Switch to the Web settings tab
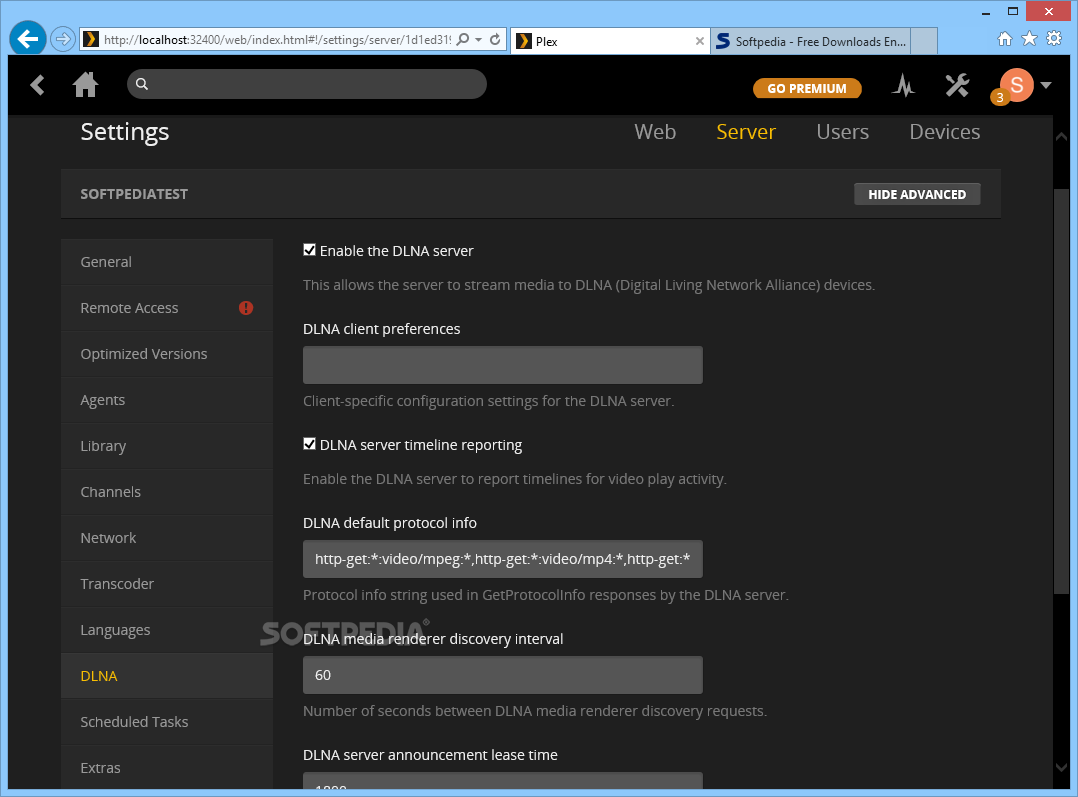The width and height of the screenshot is (1078, 797). pos(655,132)
